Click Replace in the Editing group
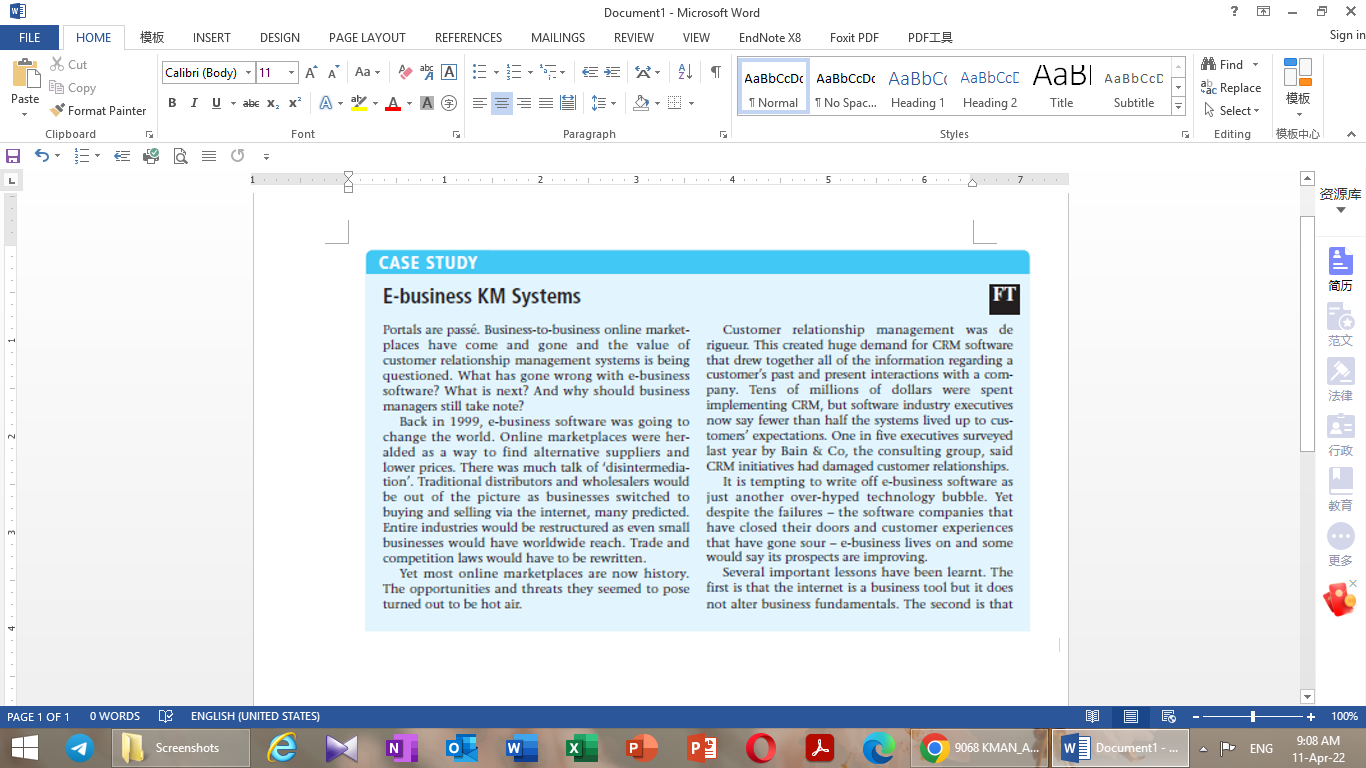 pyautogui.click(x=1230, y=87)
